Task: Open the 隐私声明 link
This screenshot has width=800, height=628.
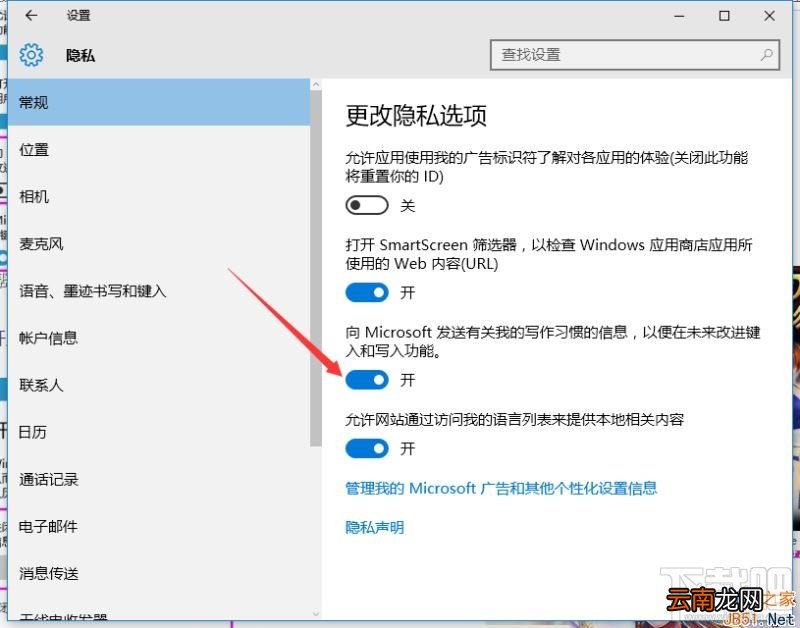Action: tap(374, 527)
